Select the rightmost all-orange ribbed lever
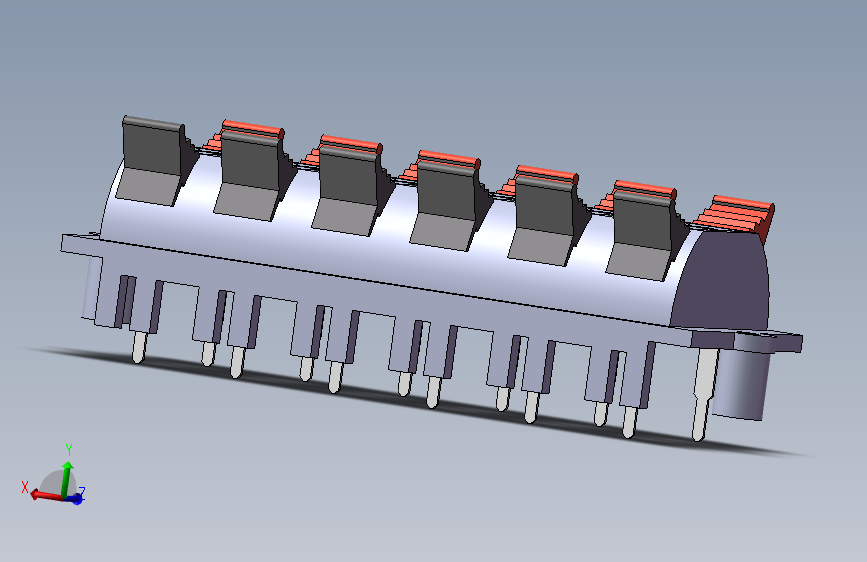The image size is (867, 562). coord(735,216)
